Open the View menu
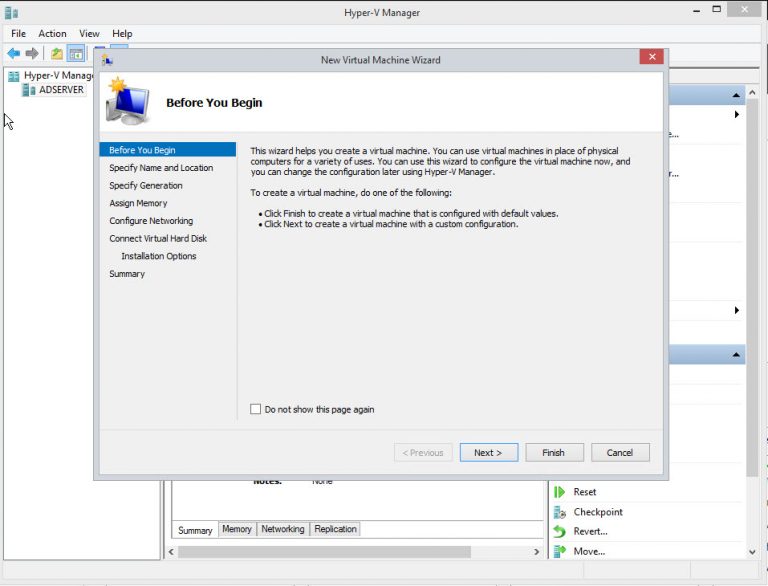 [89, 33]
